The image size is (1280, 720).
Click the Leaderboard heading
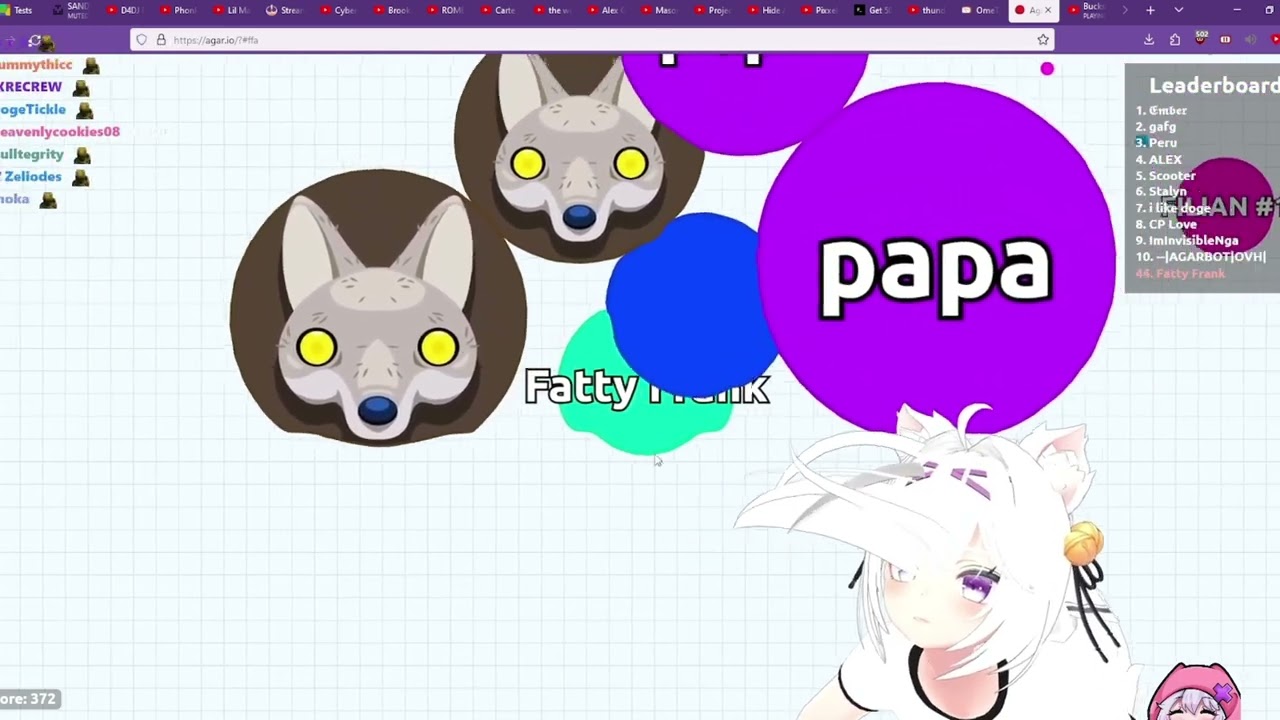[x=1213, y=85]
